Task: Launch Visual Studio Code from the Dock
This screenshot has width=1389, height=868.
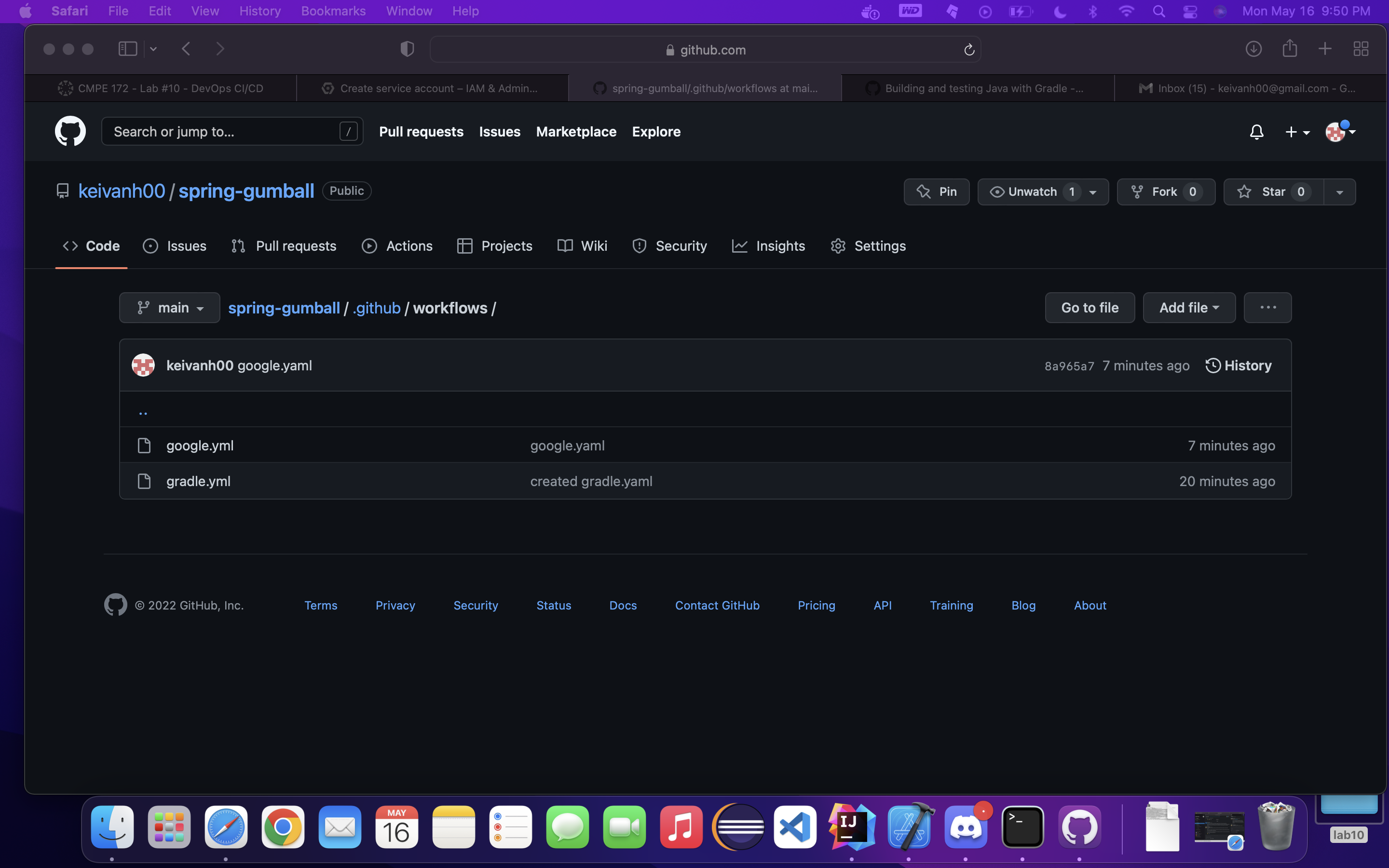Action: coord(795,827)
